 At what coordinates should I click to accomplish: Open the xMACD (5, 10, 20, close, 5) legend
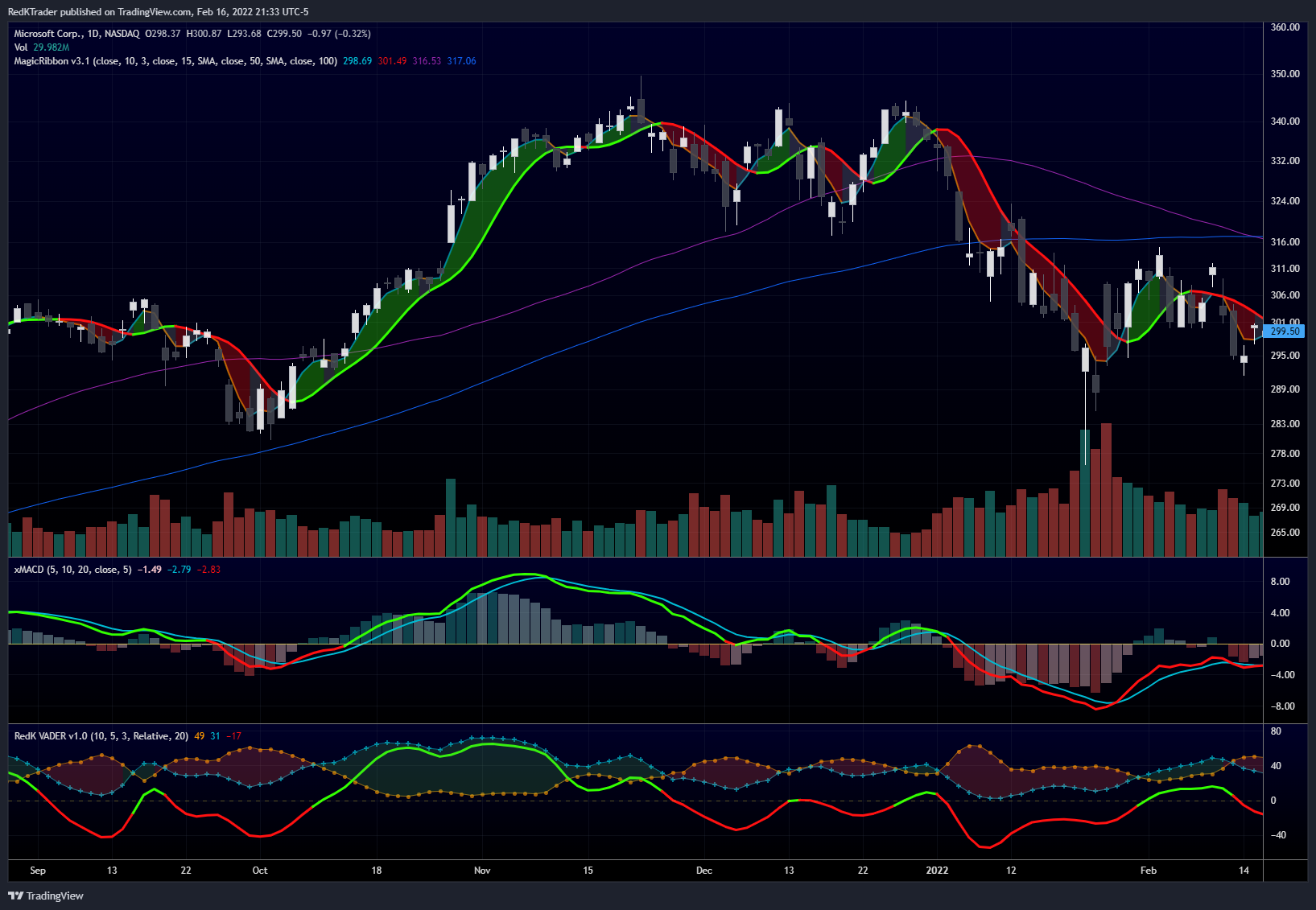click(72, 570)
